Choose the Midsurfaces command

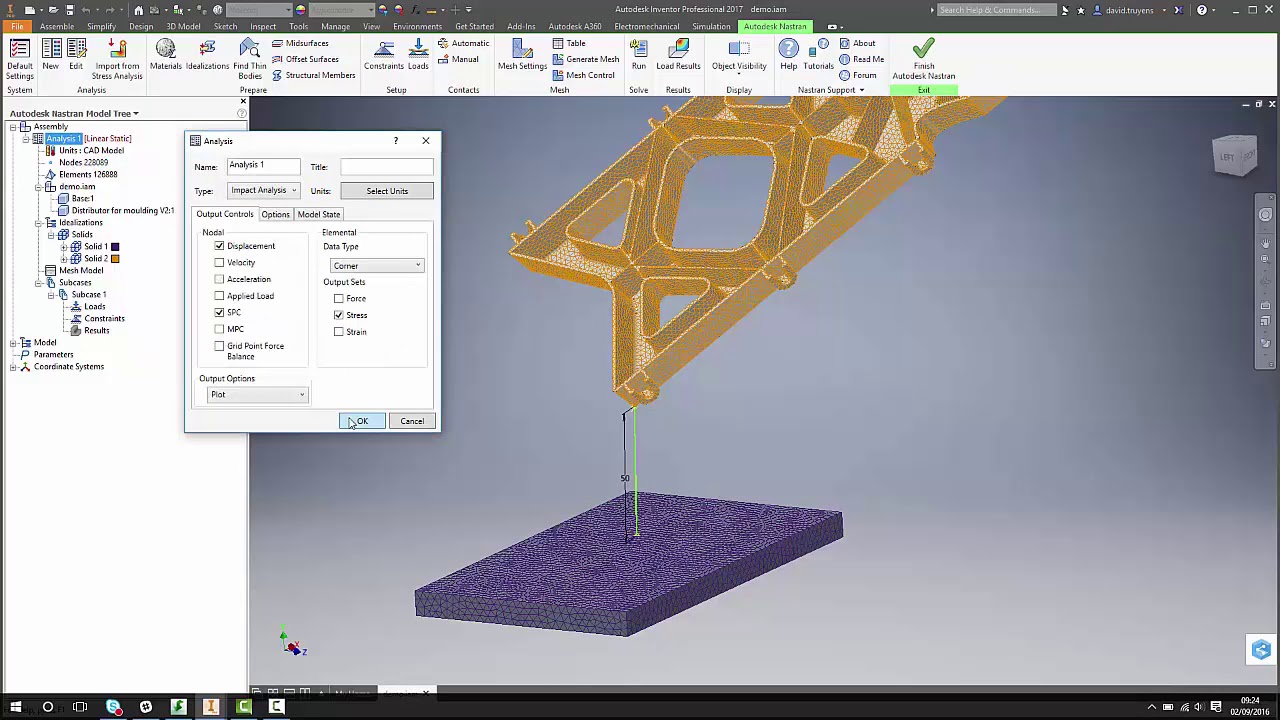tap(300, 43)
